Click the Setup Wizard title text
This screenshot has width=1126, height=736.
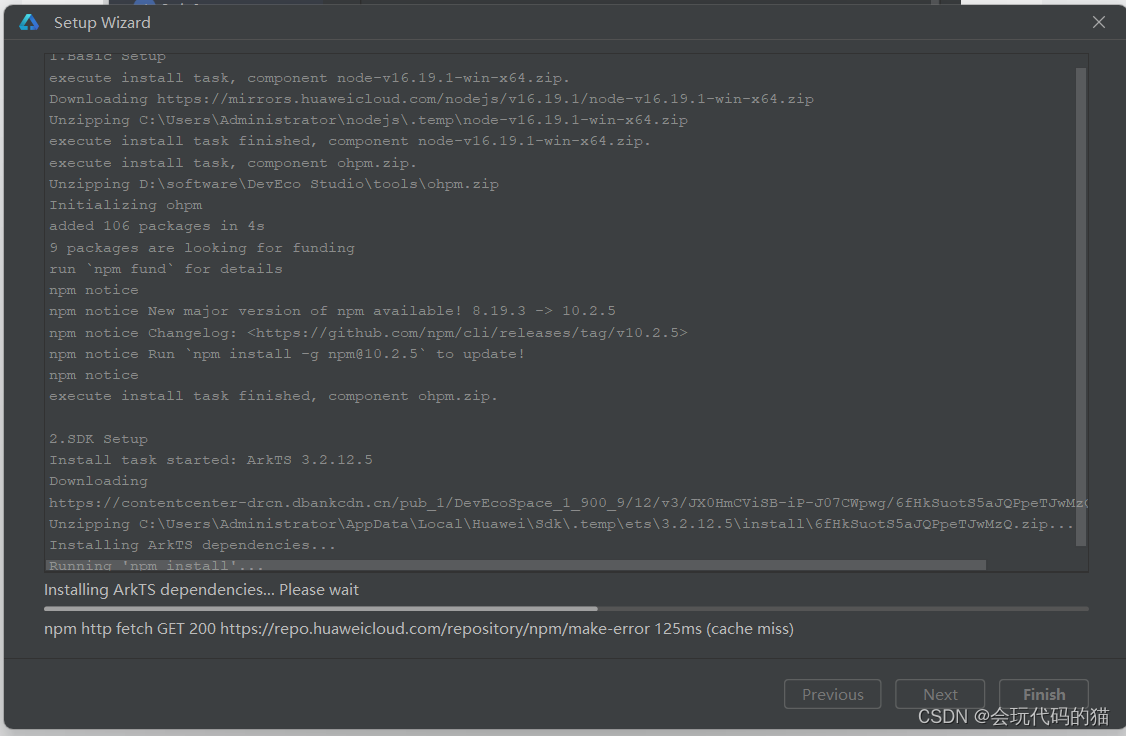click(102, 23)
